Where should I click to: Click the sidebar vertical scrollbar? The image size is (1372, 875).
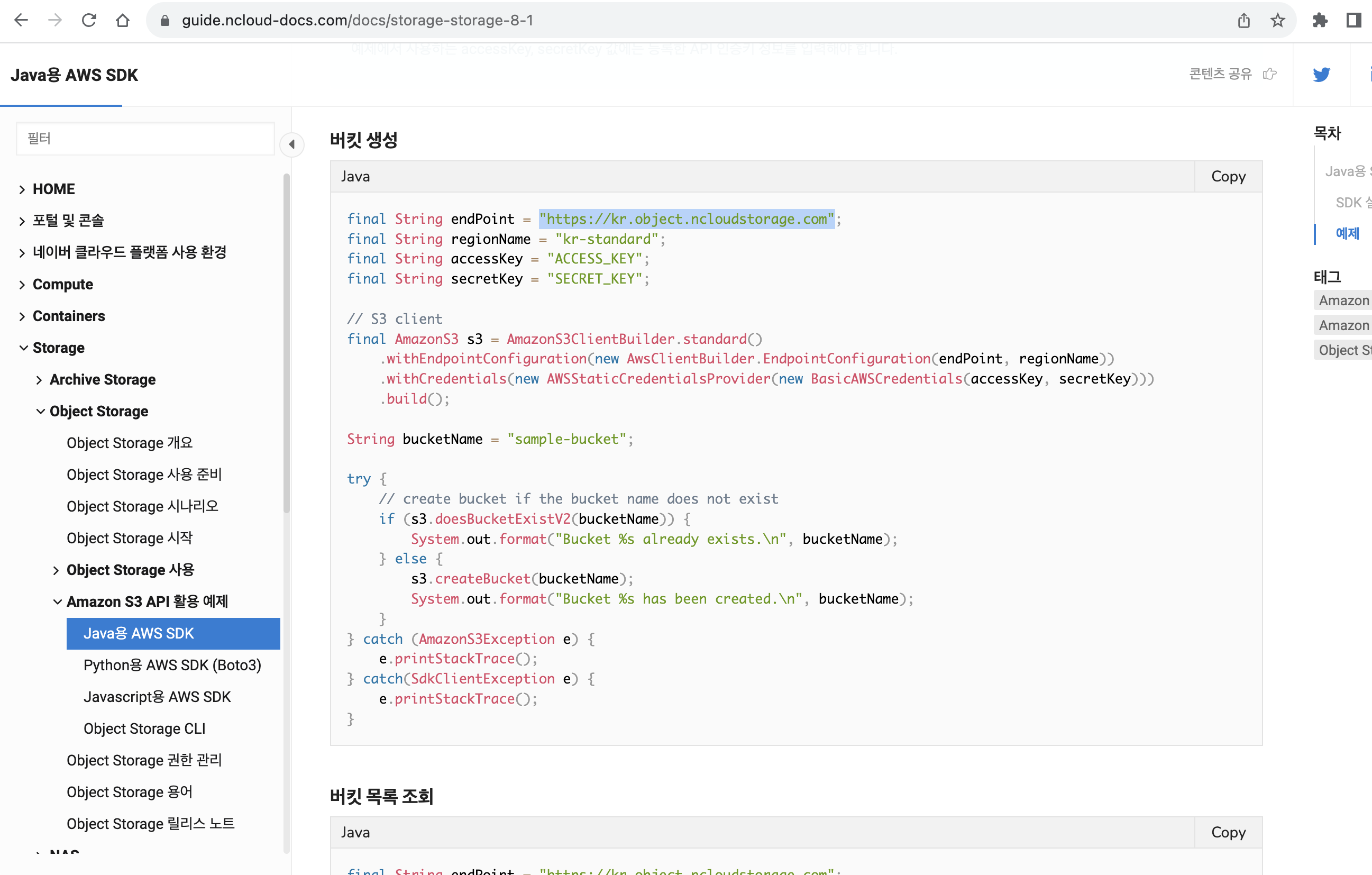click(x=287, y=342)
